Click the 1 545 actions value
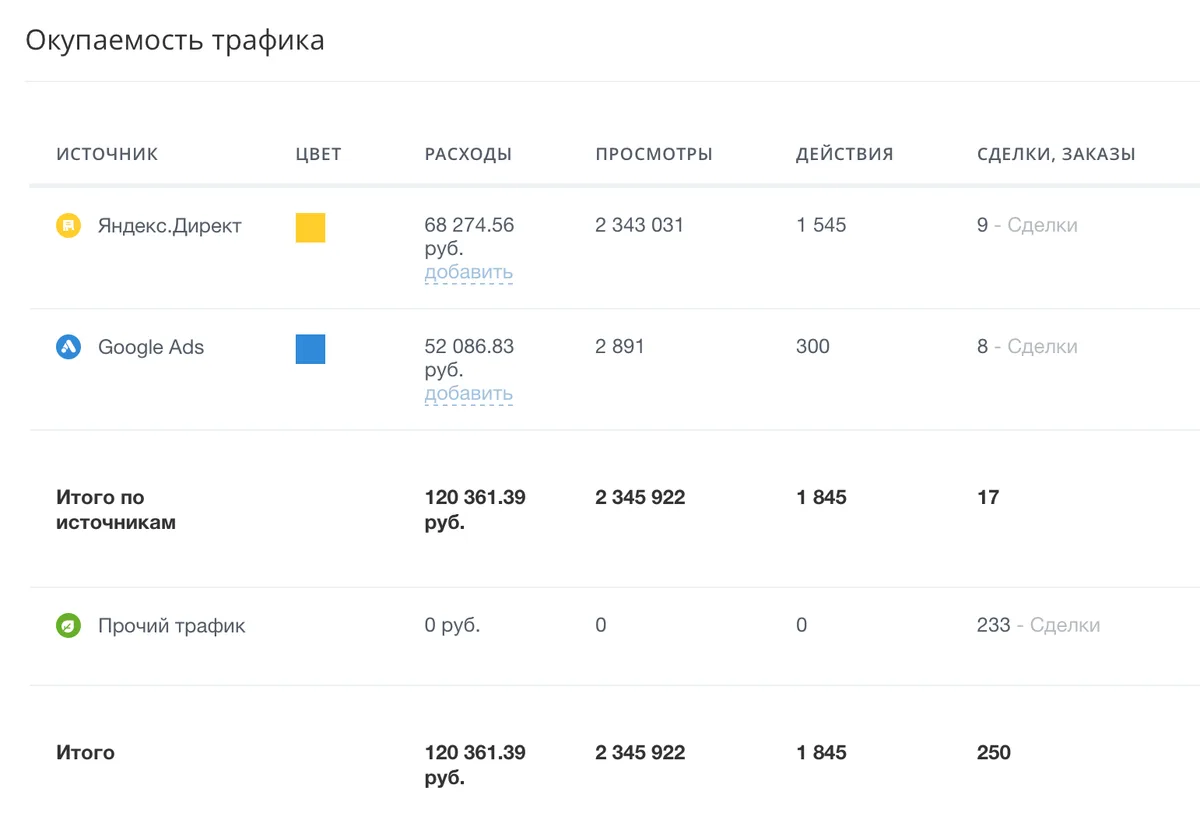The image size is (1200, 840). point(821,226)
